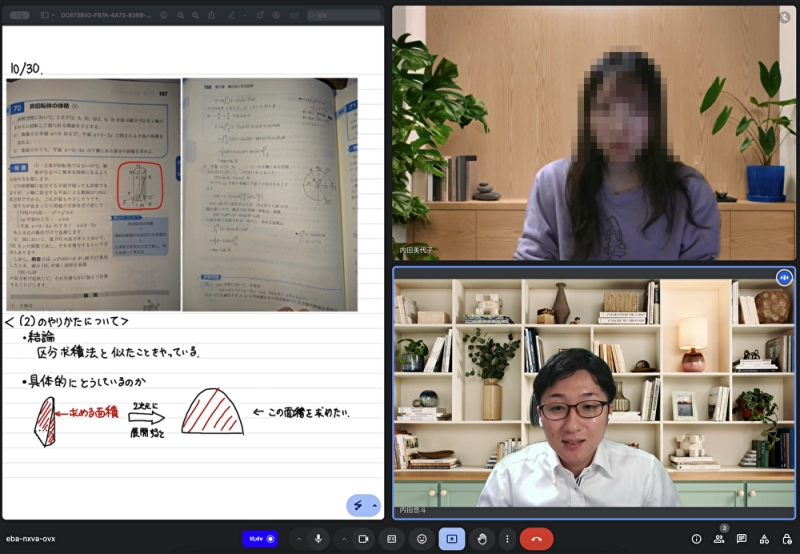Screen dimensions: 800x554
Task: Click the name label 内田美代子
Action: point(416,250)
